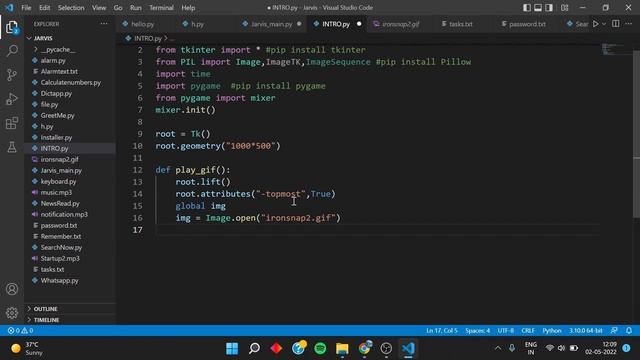The height and width of the screenshot is (360, 640).
Task: Expand the TIMELINE section
Action: pyautogui.click(x=46, y=320)
